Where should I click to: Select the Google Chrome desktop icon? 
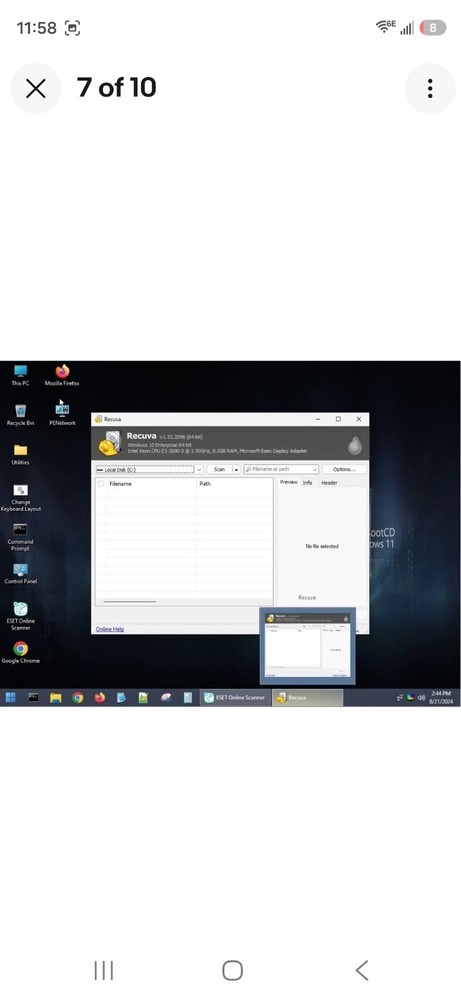[x=20, y=652]
